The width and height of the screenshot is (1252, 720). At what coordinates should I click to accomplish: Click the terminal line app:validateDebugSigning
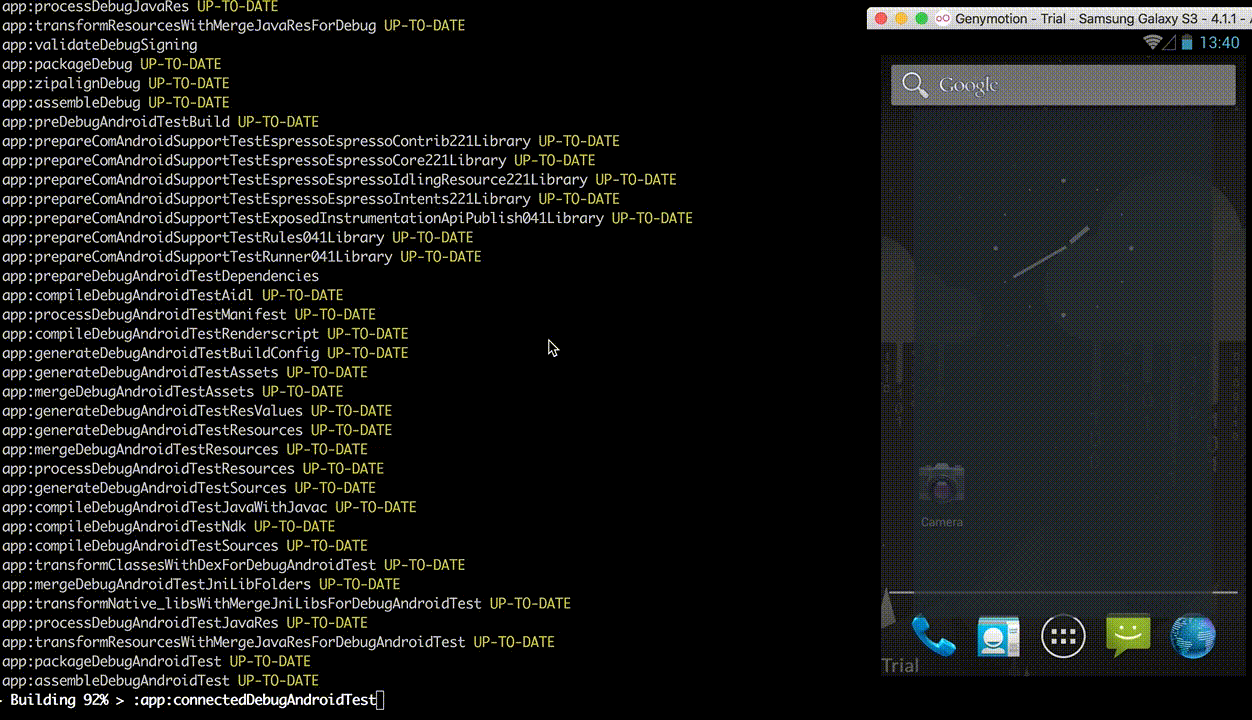100,45
